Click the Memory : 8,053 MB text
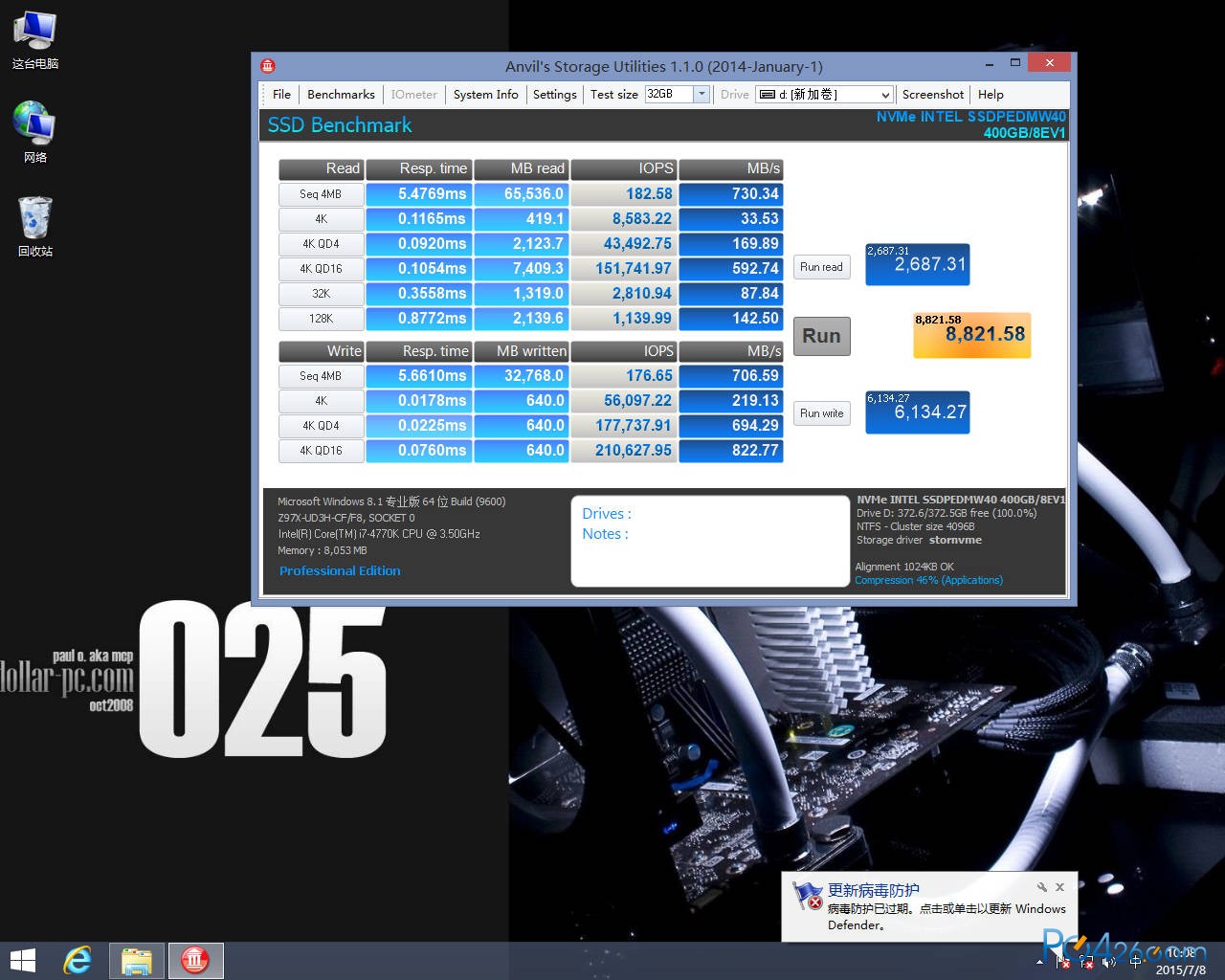Image resolution: width=1225 pixels, height=980 pixels. (323, 550)
